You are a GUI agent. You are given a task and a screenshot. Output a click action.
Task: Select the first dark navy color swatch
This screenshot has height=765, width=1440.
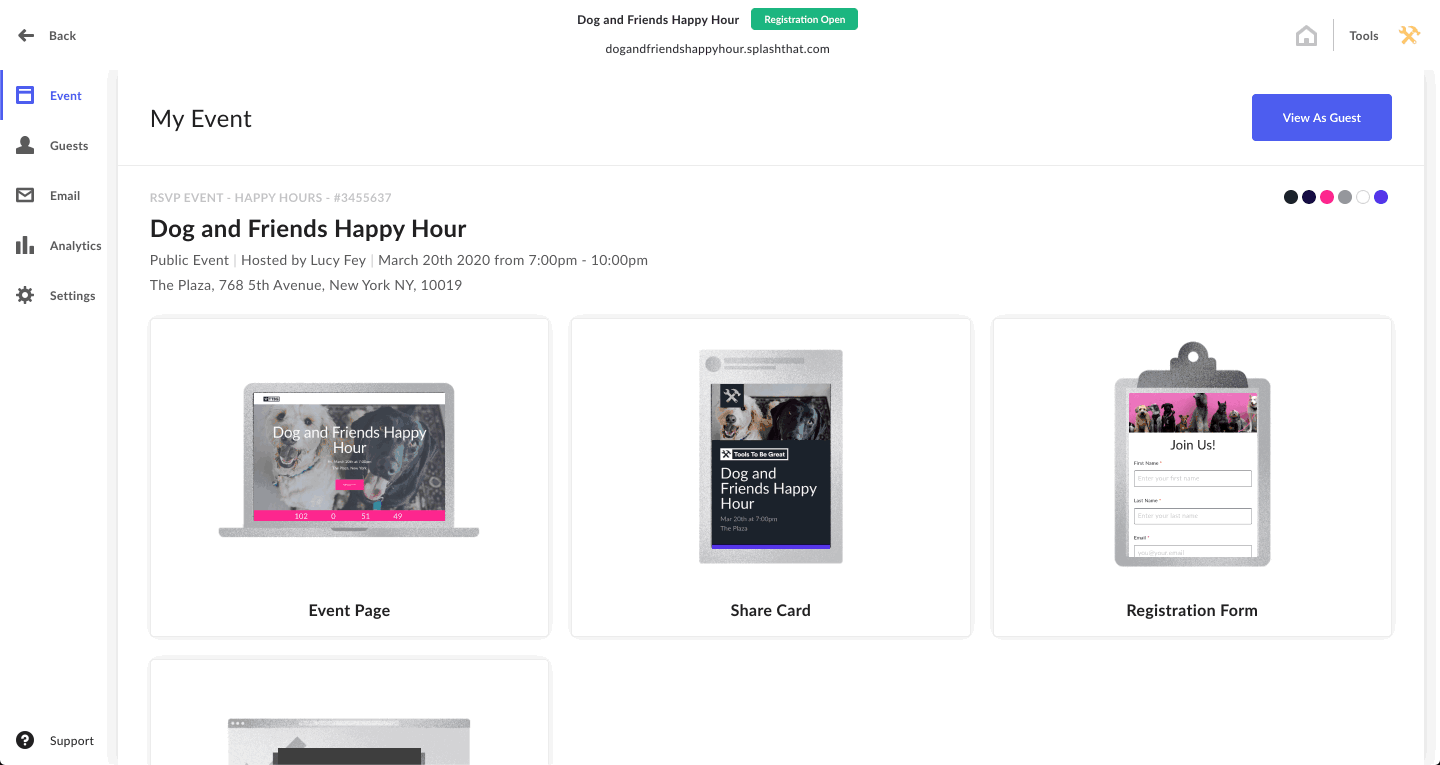click(x=1291, y=197)
